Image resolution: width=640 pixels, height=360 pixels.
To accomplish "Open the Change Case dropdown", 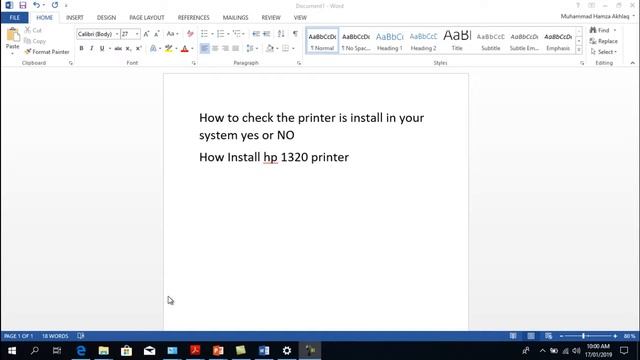I will (173, 34).
